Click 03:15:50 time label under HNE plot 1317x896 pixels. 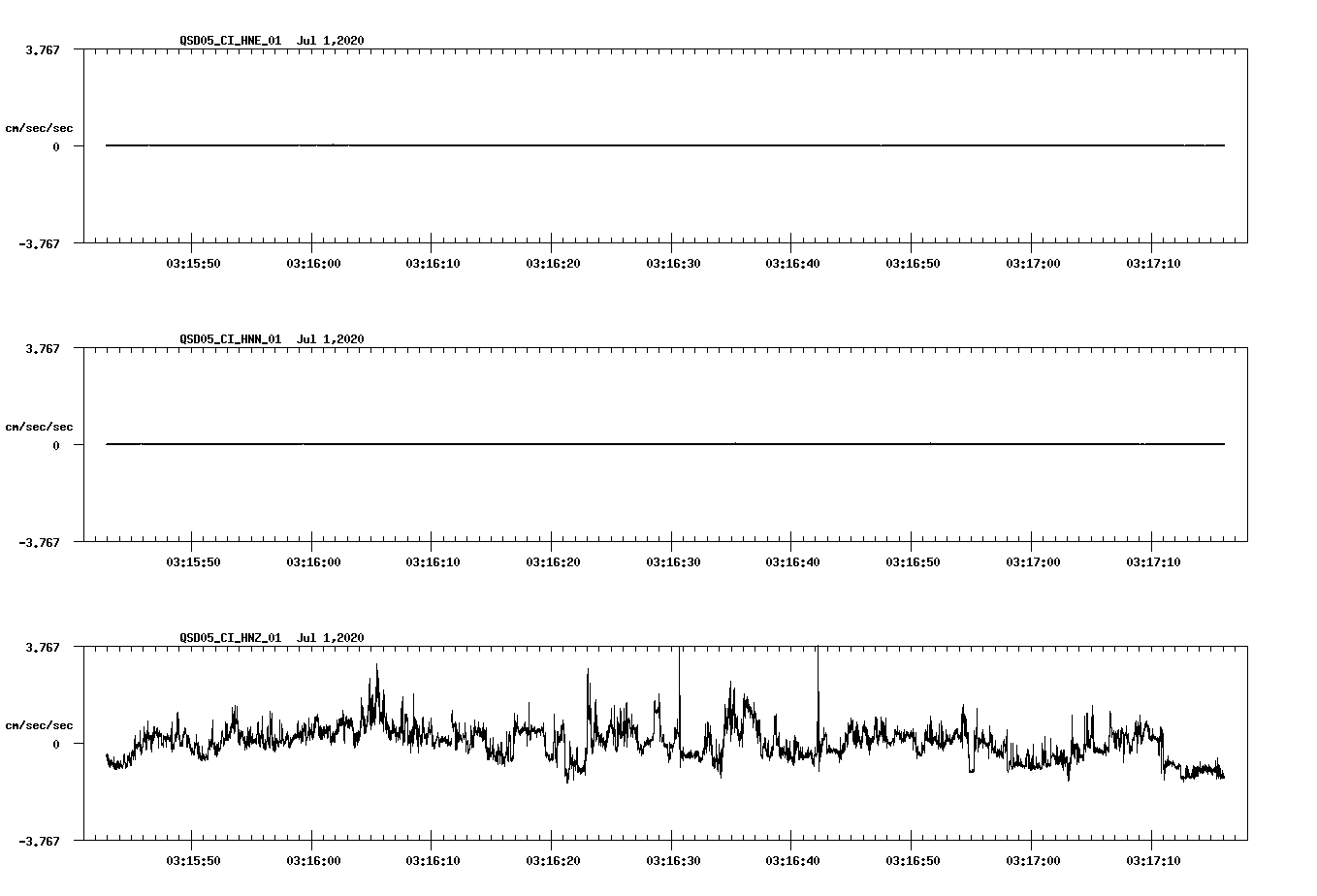(193, 264)
